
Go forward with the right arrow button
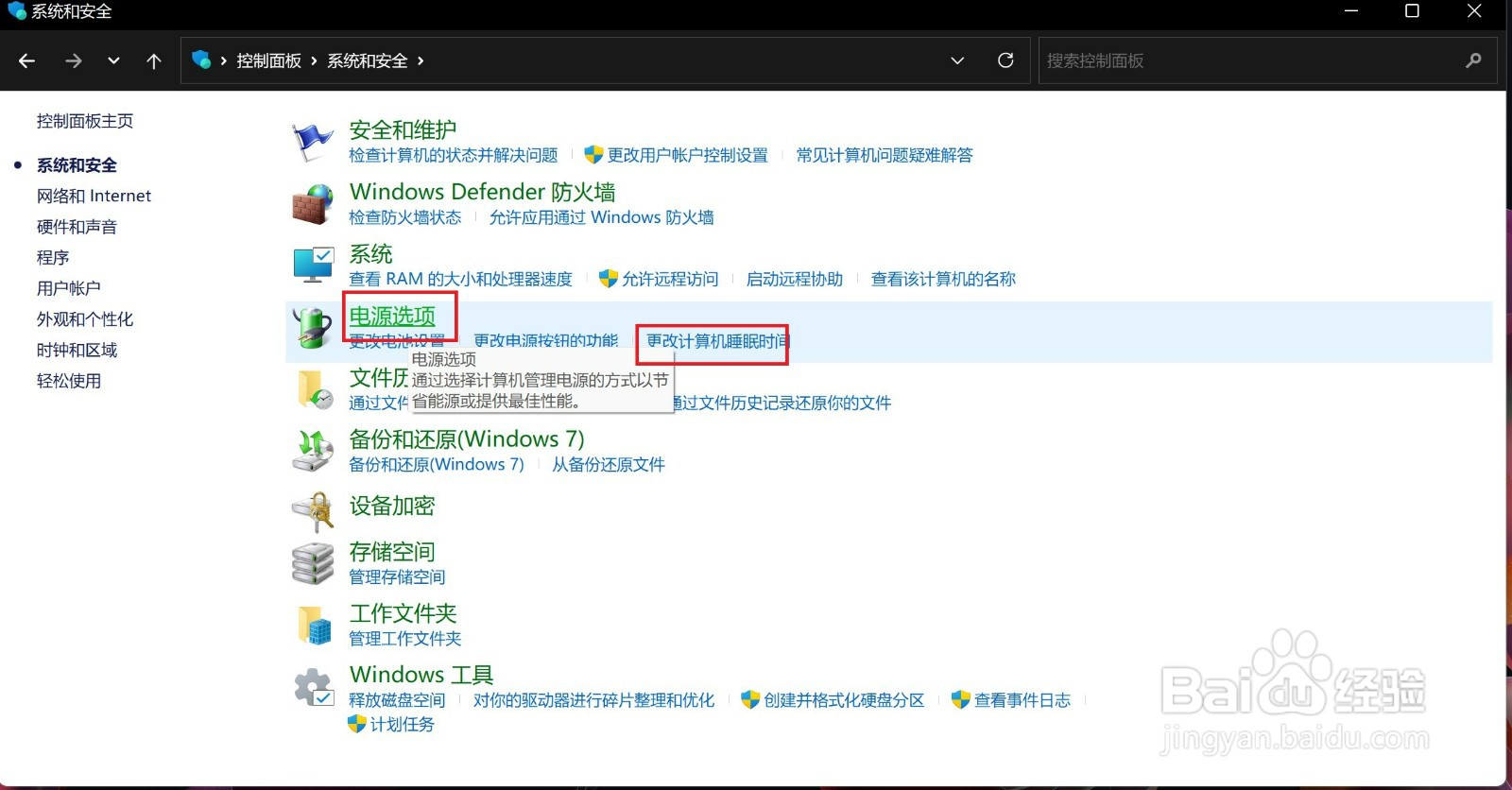pos(73,60)
